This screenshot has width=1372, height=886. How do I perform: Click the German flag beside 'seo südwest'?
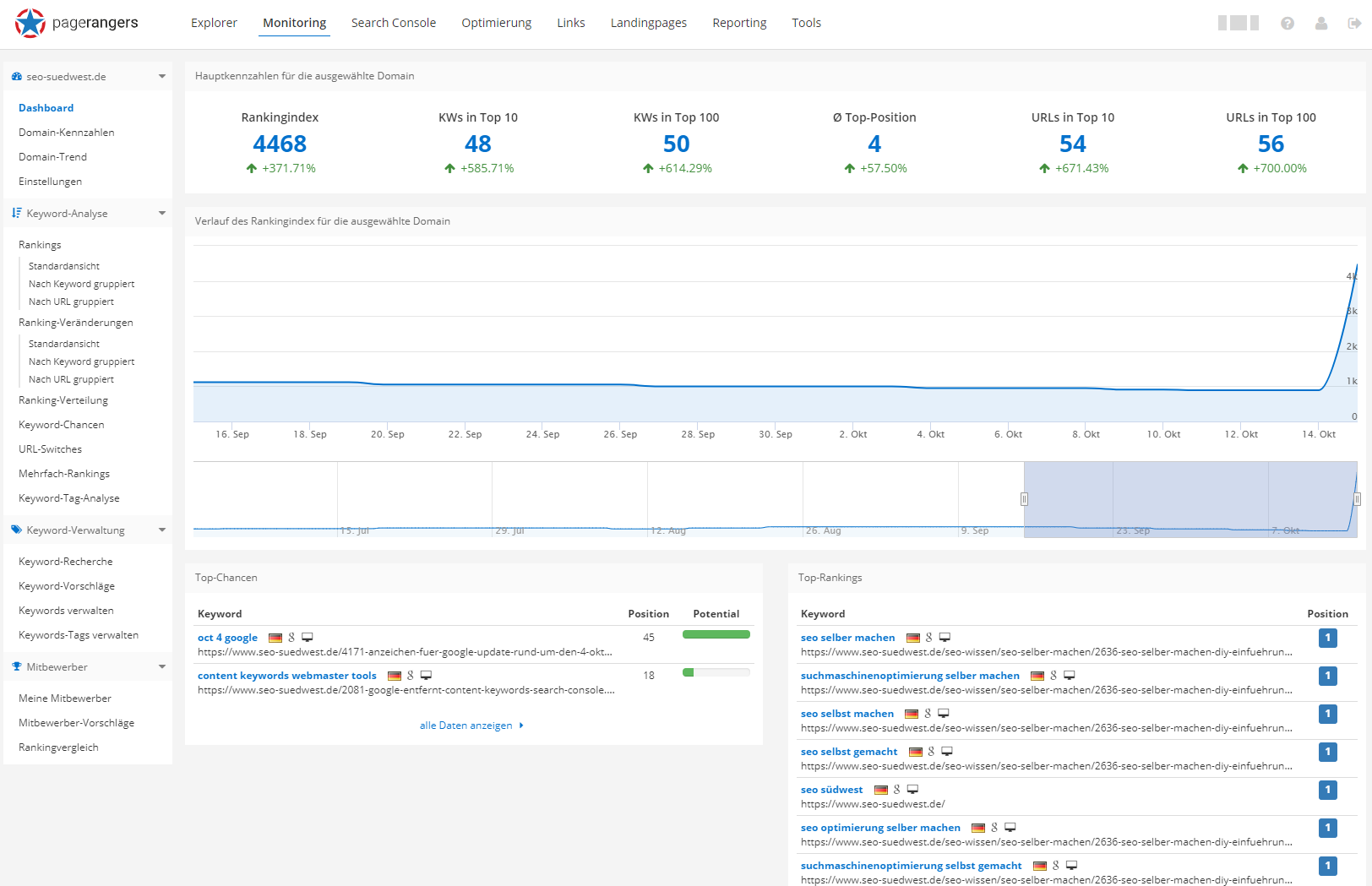pos(881,790)
